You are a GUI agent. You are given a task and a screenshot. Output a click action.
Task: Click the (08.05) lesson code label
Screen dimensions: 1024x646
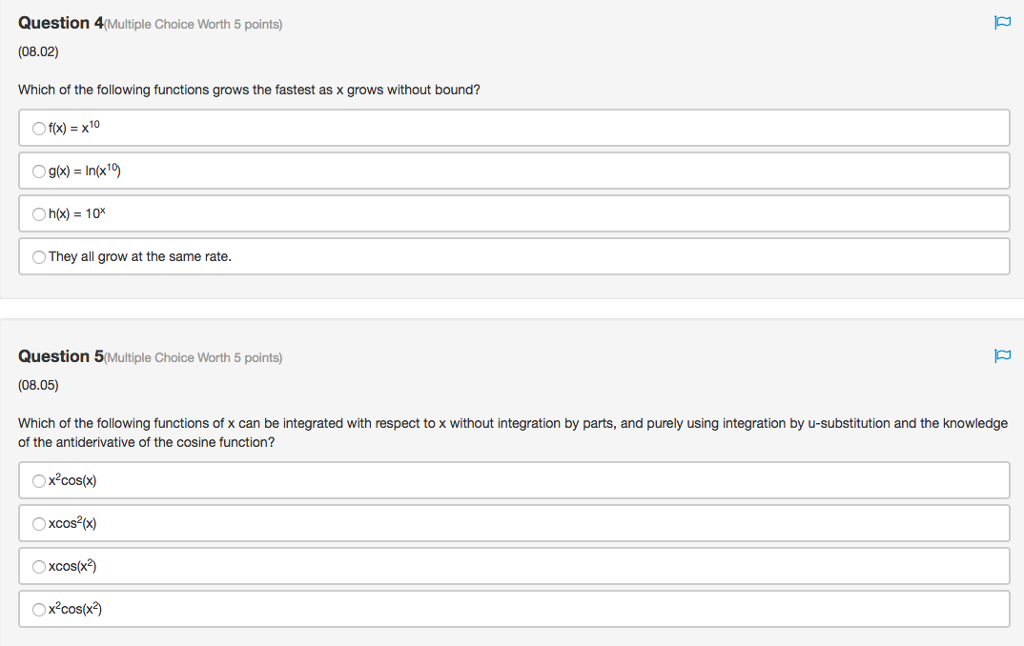38,385
